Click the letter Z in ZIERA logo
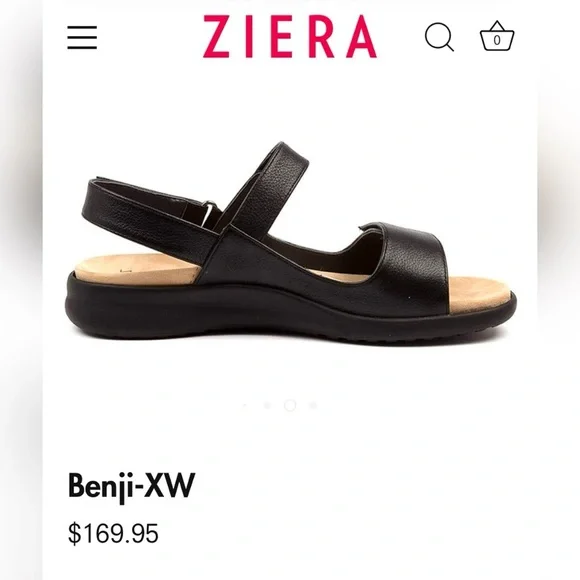Viewport: 580px width, 580px height. pyautogui.click(x=218, y=37)
